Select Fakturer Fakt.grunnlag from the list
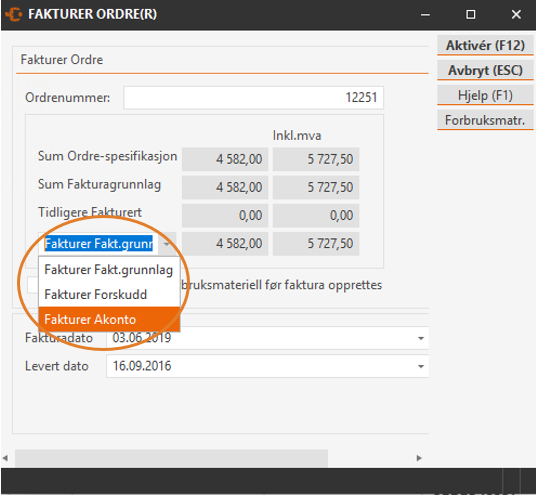This screenshot has width=536, height=495. pyautogui.click(x=109, y=270)
